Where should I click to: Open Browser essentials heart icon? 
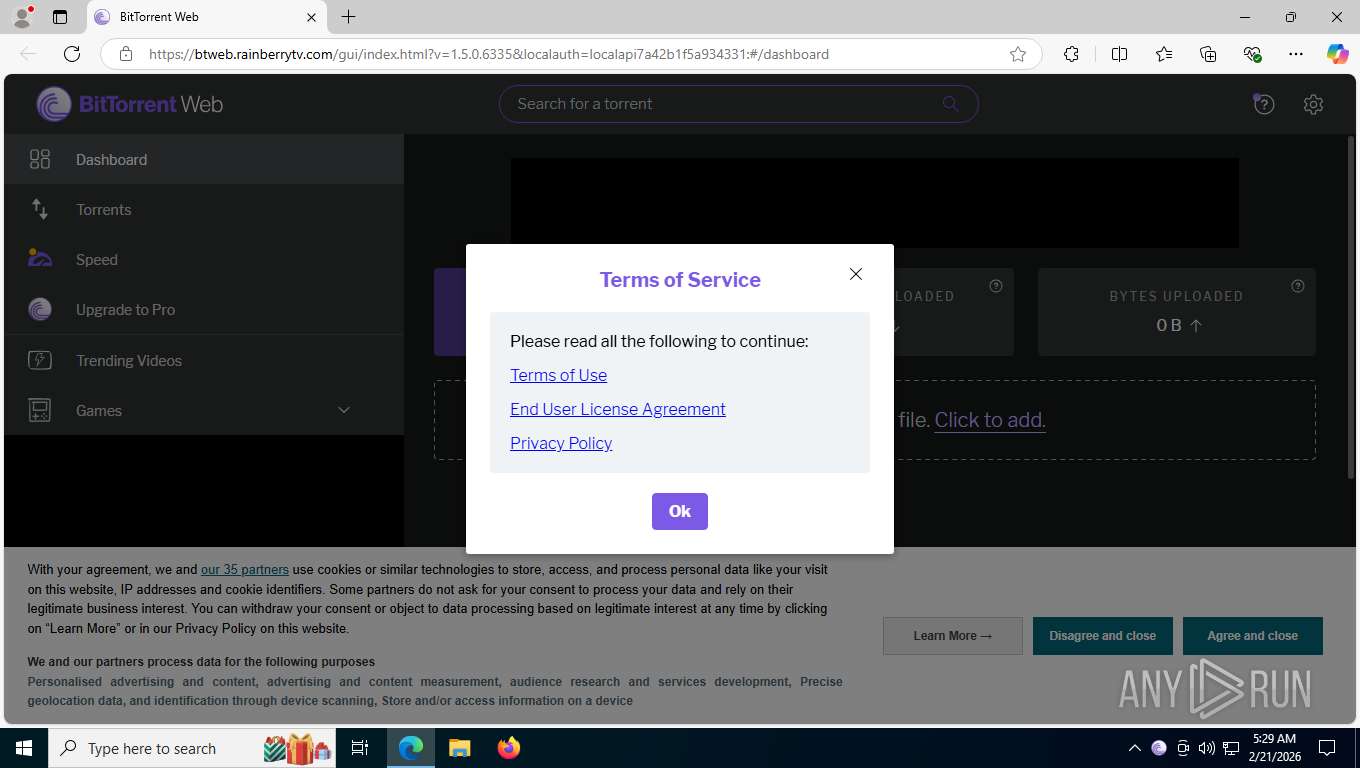tap(1252, 54)
